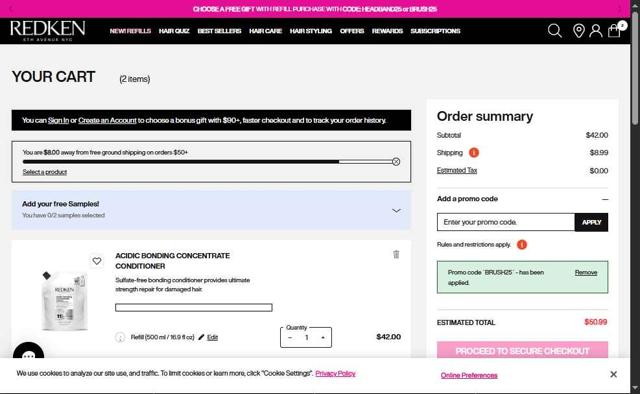
Task: Open Hair Styling menu
Action: 311,31
